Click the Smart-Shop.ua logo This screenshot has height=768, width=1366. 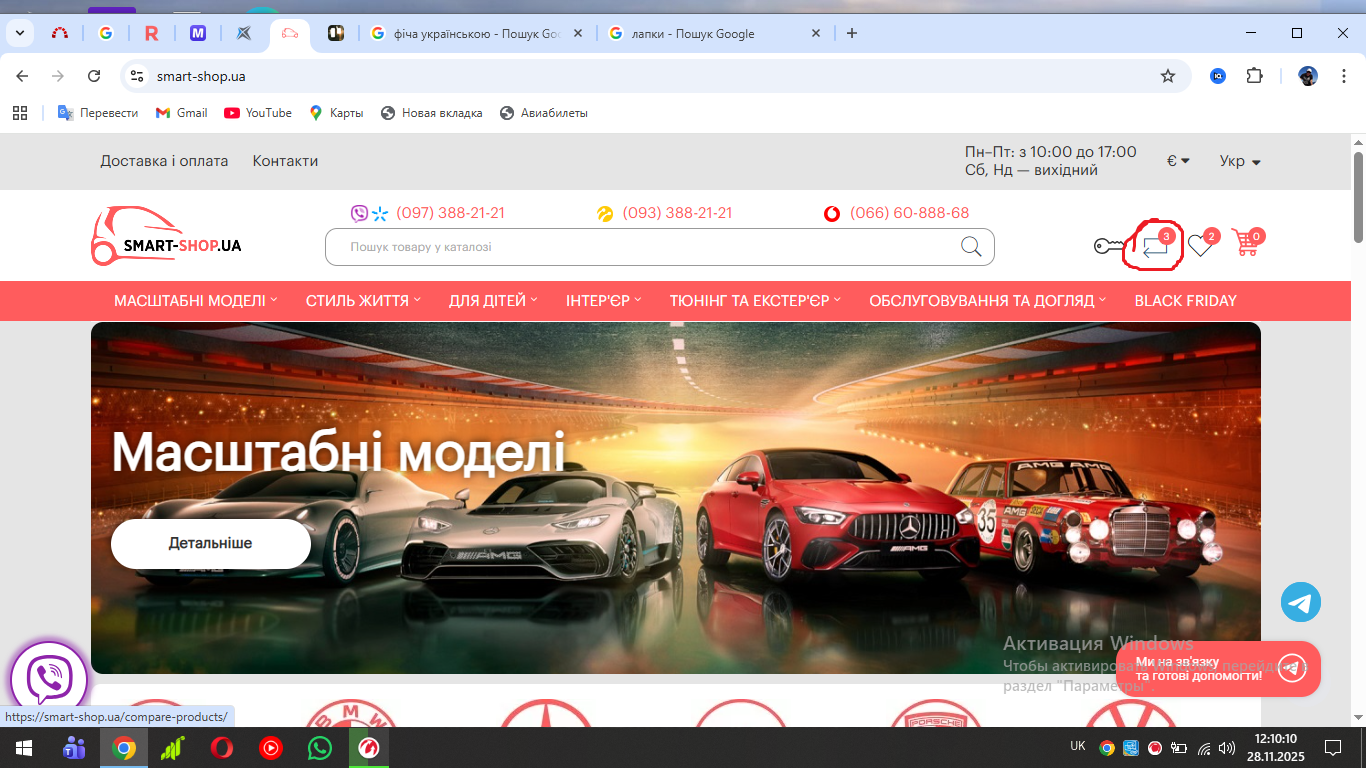point(166,237)
